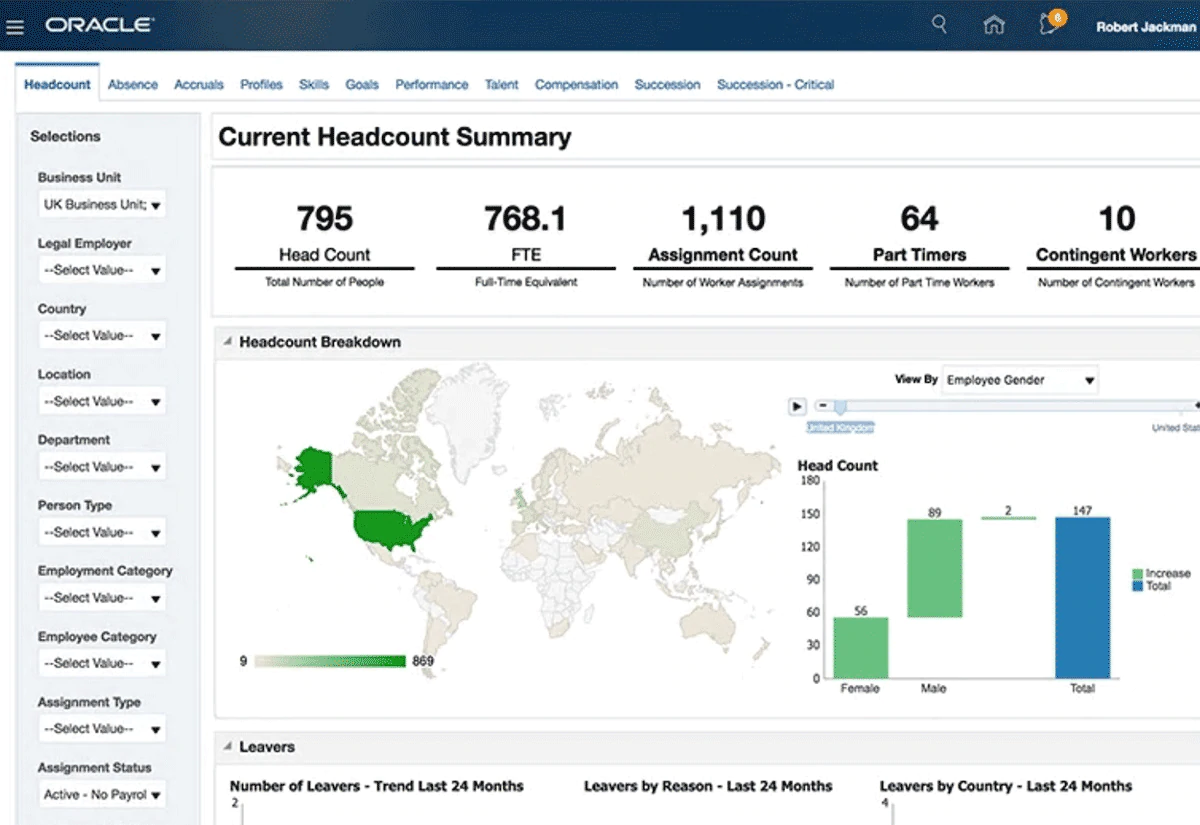Viewport: 1200px width, 825px height.
Task: Switch to Succession - Critical tab
Action: (775, 85)
